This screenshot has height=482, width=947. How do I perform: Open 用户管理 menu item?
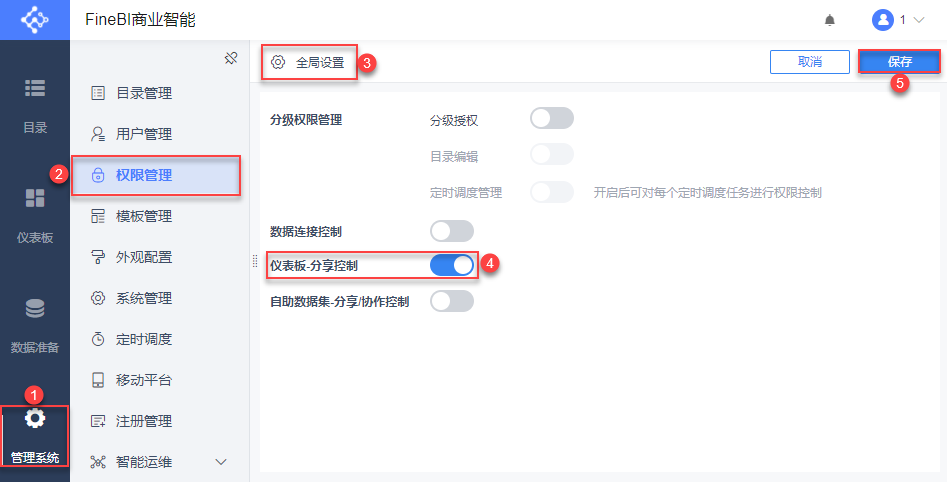[144, 134]
